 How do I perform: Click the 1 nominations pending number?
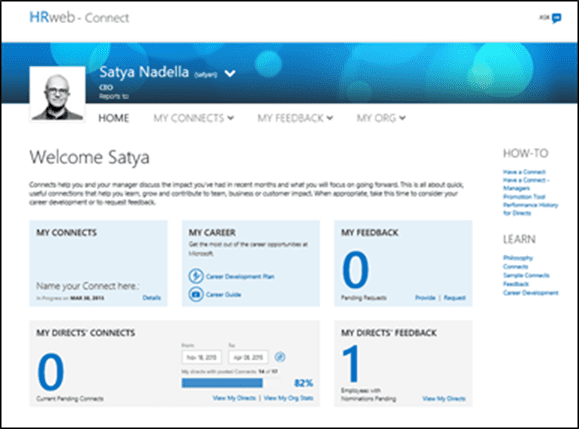coord(350,363)
